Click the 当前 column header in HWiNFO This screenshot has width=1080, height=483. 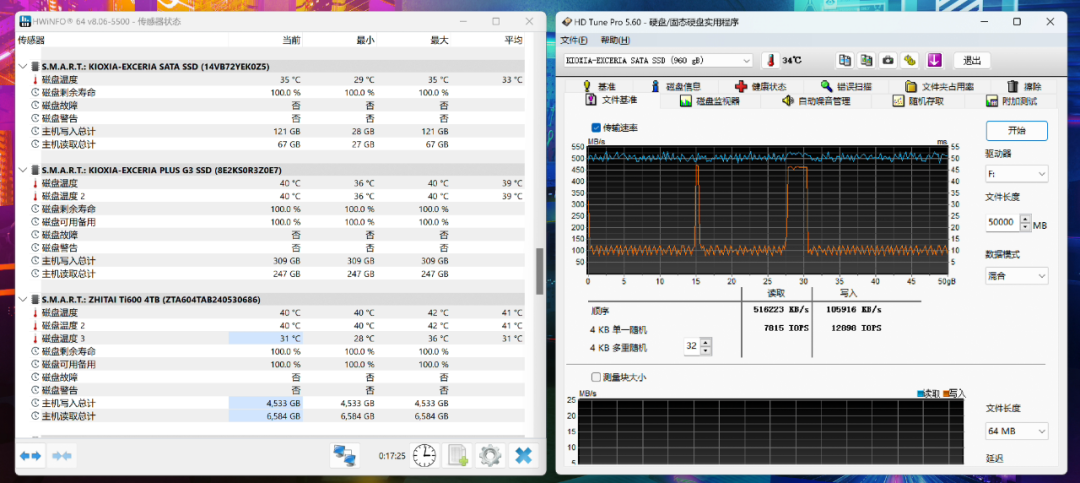pyautogui.click(x=291, y=40)
